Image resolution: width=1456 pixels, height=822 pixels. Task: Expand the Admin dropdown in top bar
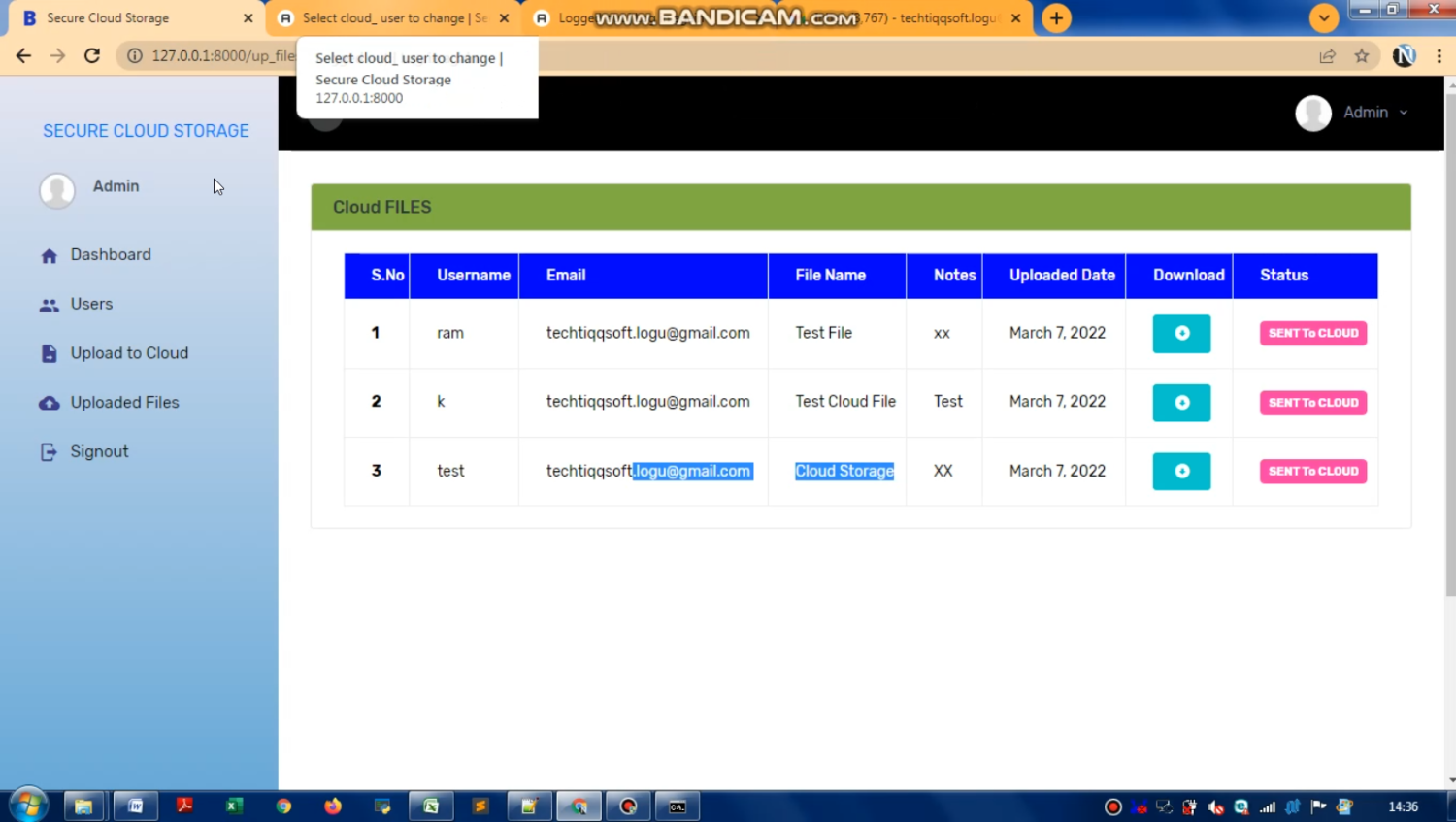coord(1375,114)
